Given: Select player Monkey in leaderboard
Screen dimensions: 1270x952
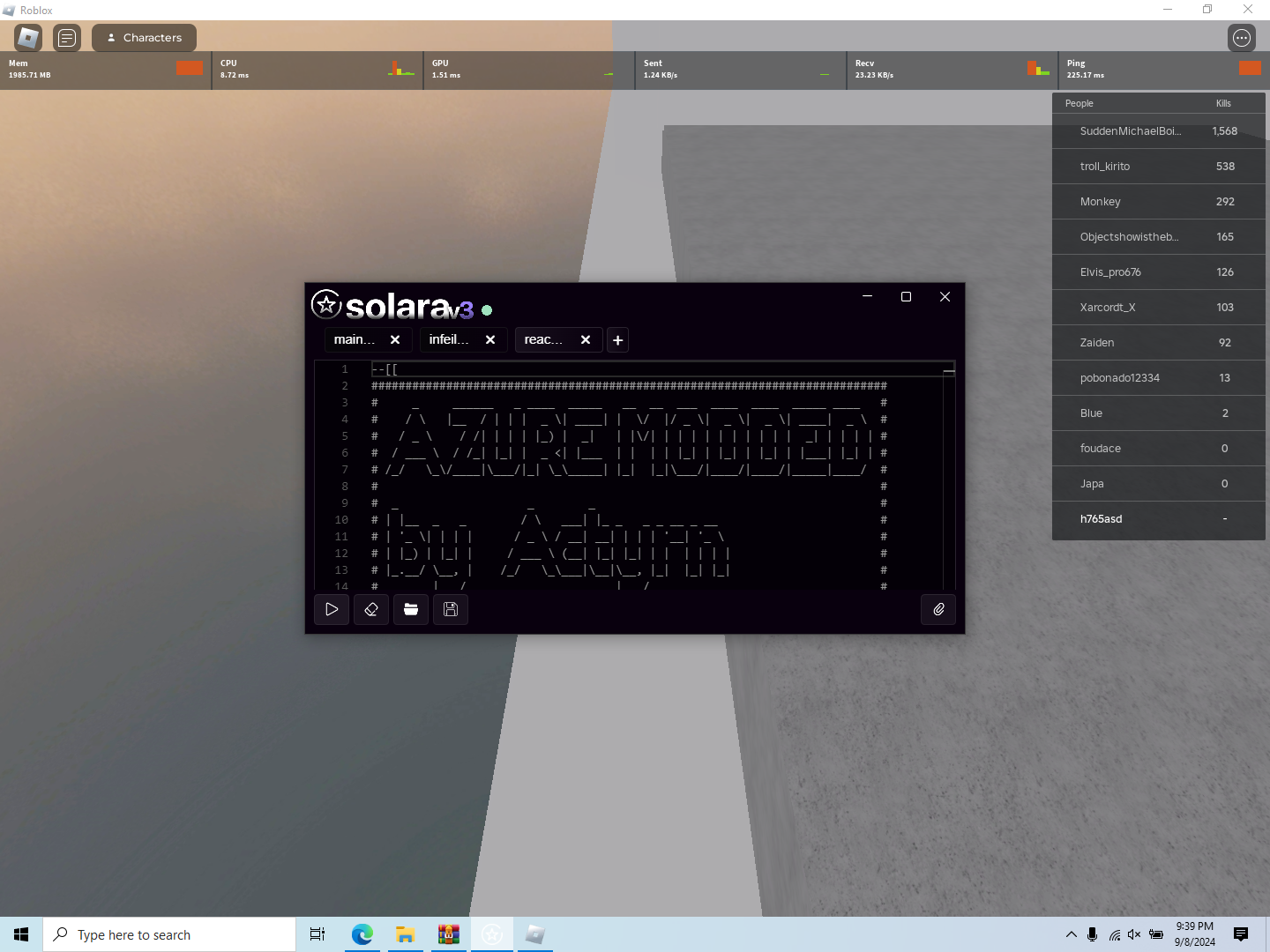Looking at the screenshot, I should (x=1159, y=202).
